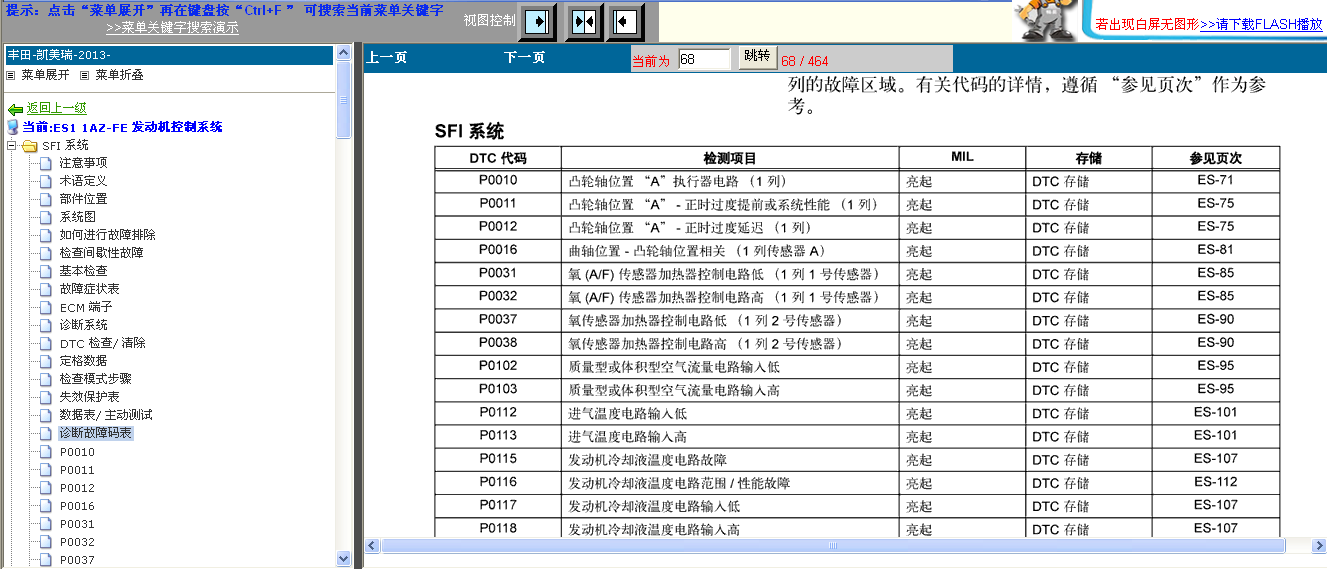Click the page icon beside P0011
The width and height of the screenshot is (1327, 569).
pos(45,470)
